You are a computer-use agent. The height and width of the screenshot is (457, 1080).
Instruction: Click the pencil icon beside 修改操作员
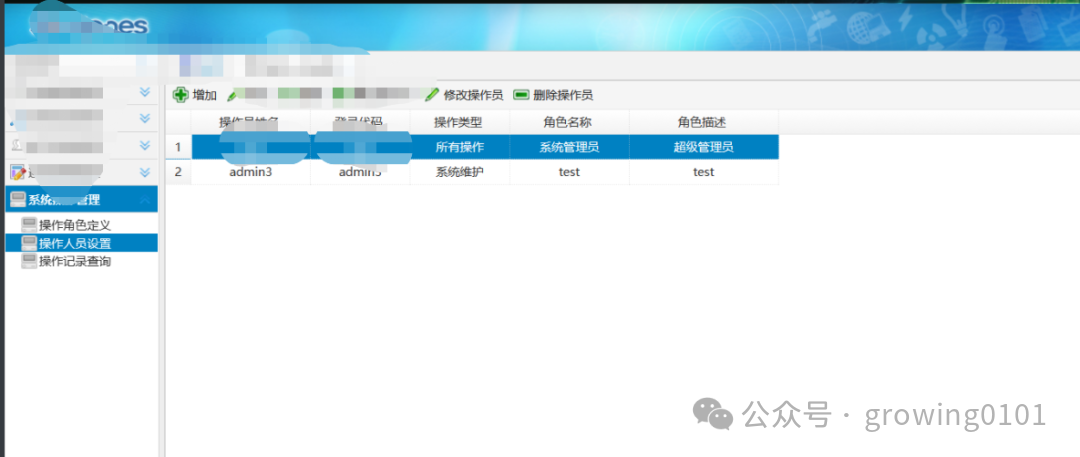pyautogui.click(x=432, y=95)
